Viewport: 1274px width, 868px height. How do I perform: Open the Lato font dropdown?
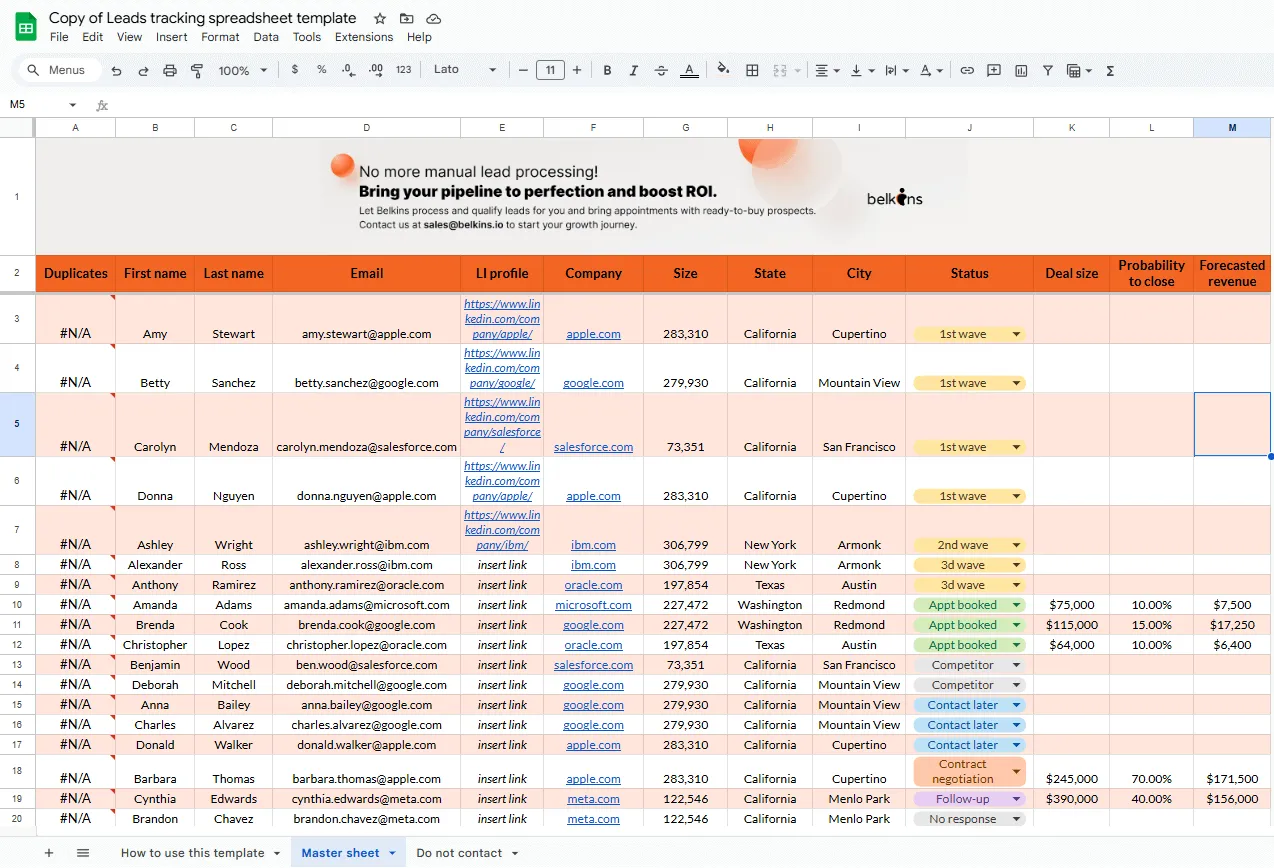(x=465, y=70)
